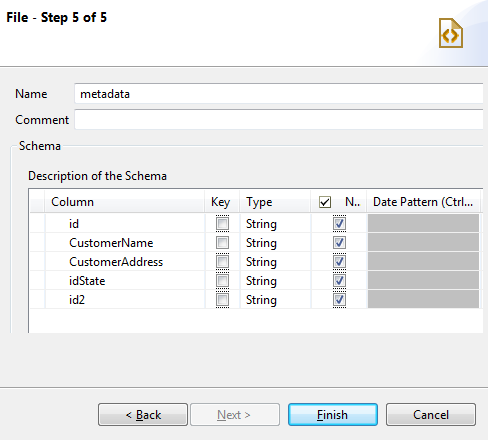Viewport: 488px width, 440px height.
Task: Open Type cell for CustomerAddress row
Action: tap(275, 262)
